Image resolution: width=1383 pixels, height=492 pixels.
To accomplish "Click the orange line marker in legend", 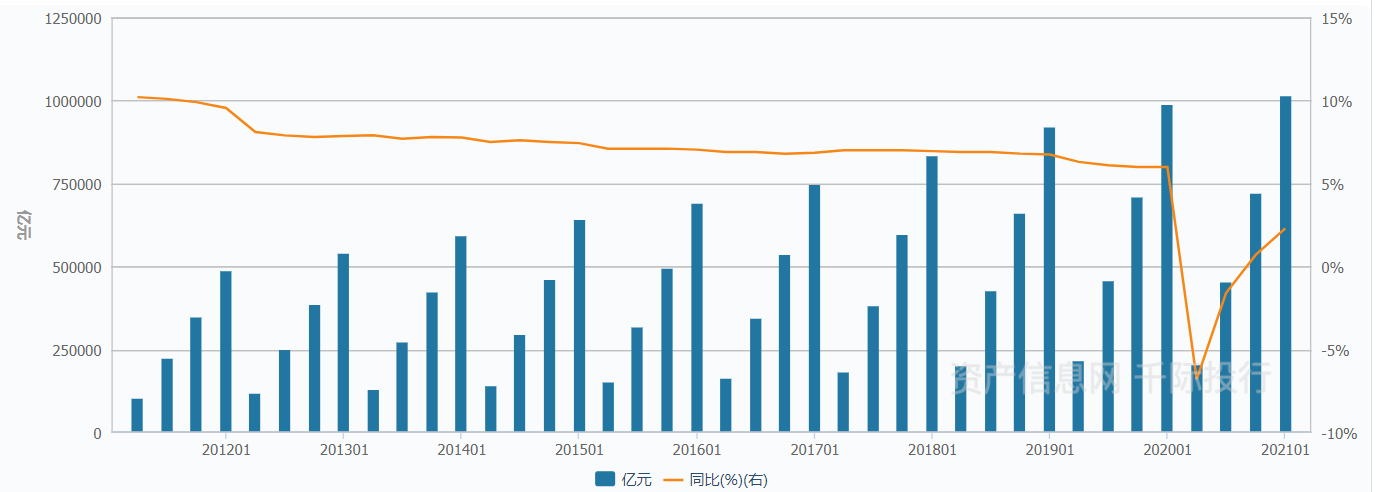I will click(x=672, y=480).
